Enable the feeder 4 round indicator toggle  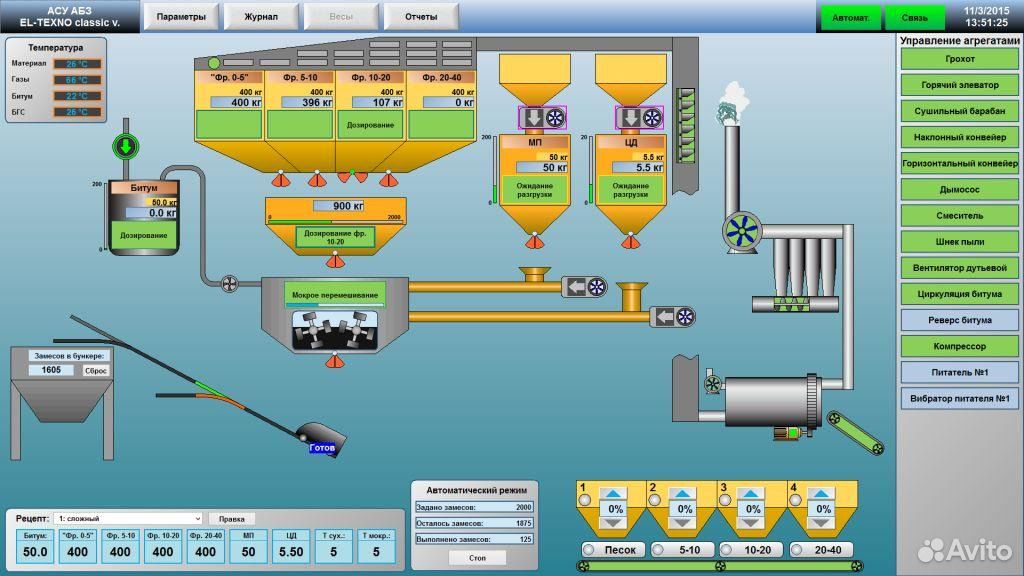795,500
